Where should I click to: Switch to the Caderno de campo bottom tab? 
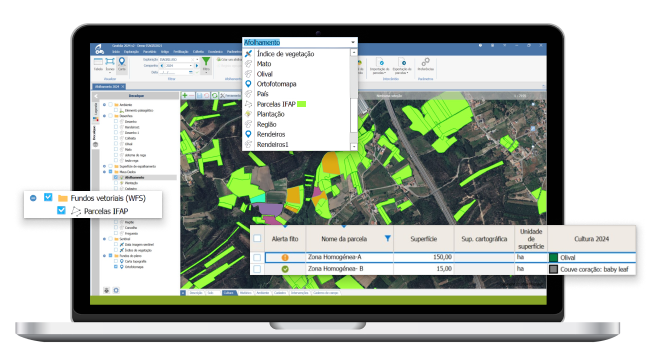tap(326, 293)
